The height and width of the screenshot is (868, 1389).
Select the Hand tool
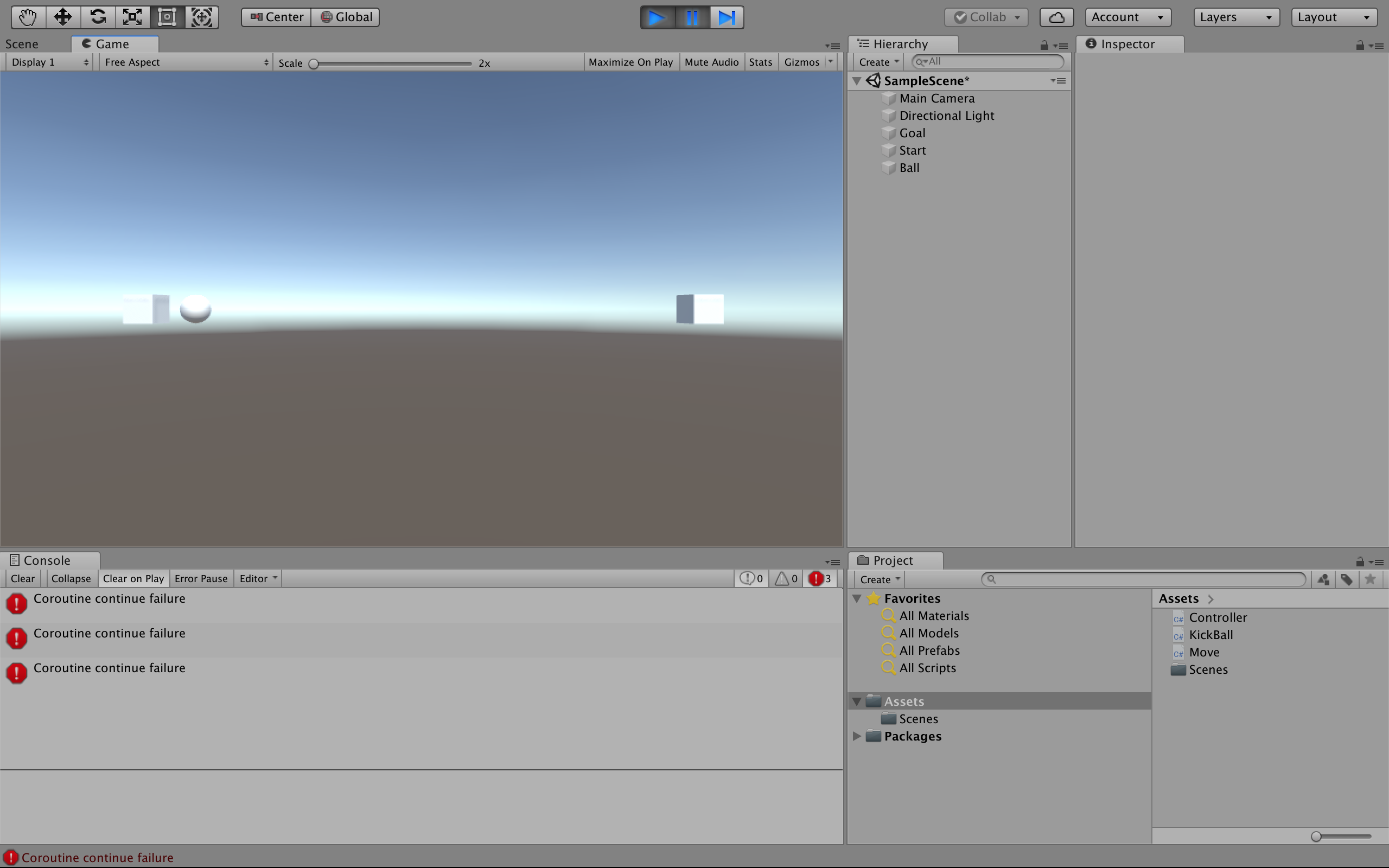[x=27, y=17]
